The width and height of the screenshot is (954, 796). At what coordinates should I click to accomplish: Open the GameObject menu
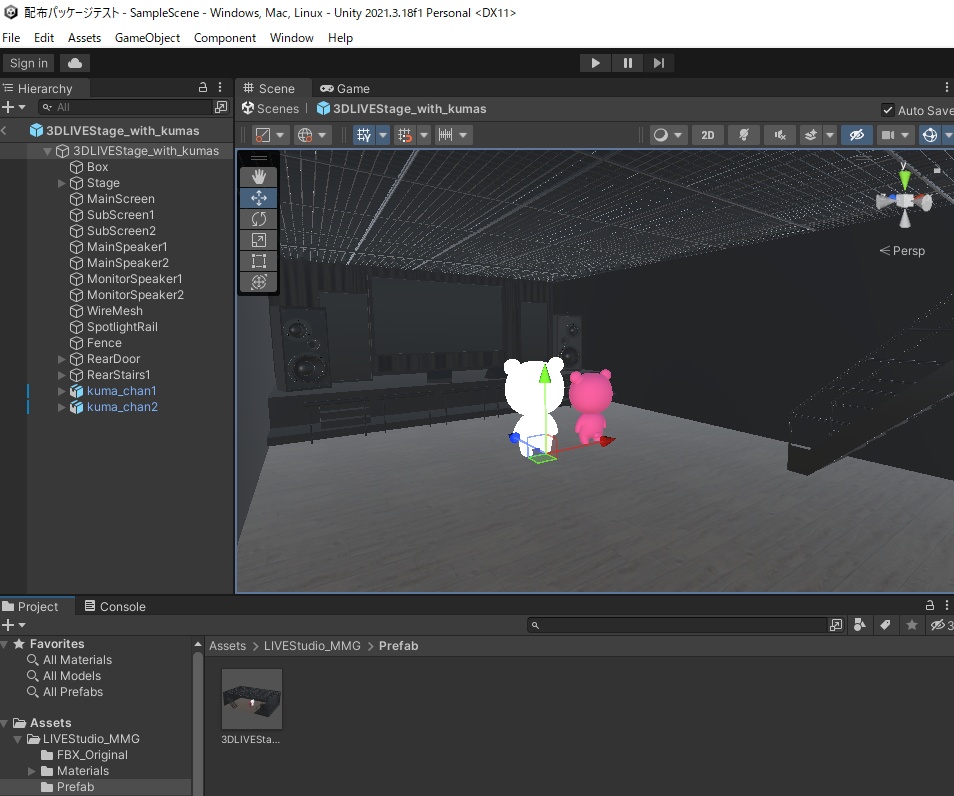pyautogui.click(x=147, y=38)
